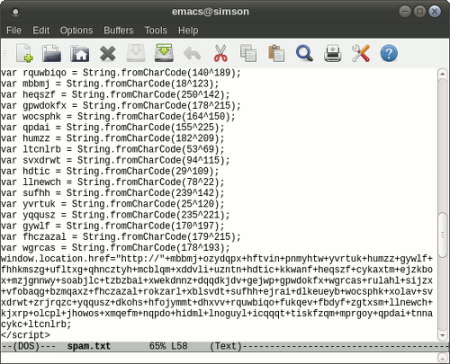Image resolution: width=450 pixels, height=364 pixels.
Task: Place cursor on the 'var fhczazal' line
Action: [x=121, y=237]
